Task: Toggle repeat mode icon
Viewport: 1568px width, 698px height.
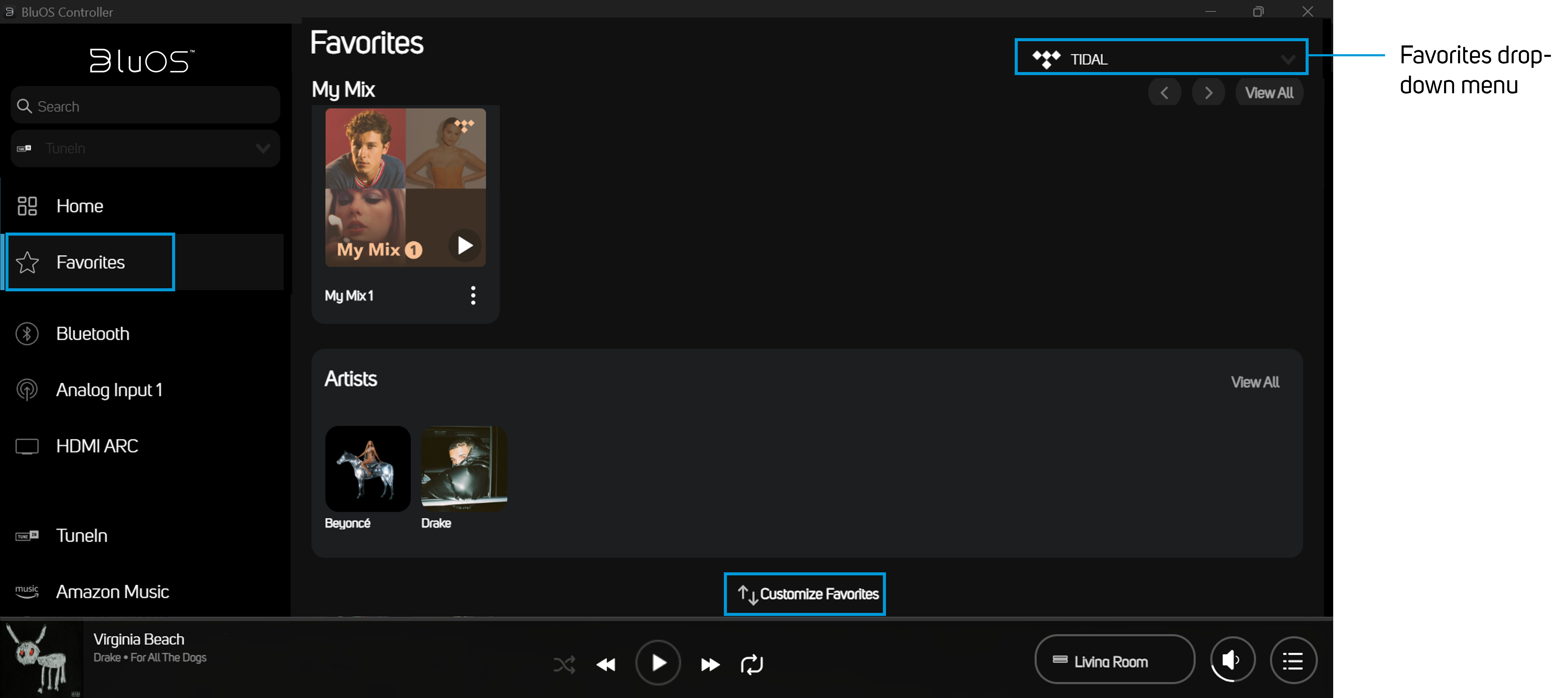Action: 751,664
